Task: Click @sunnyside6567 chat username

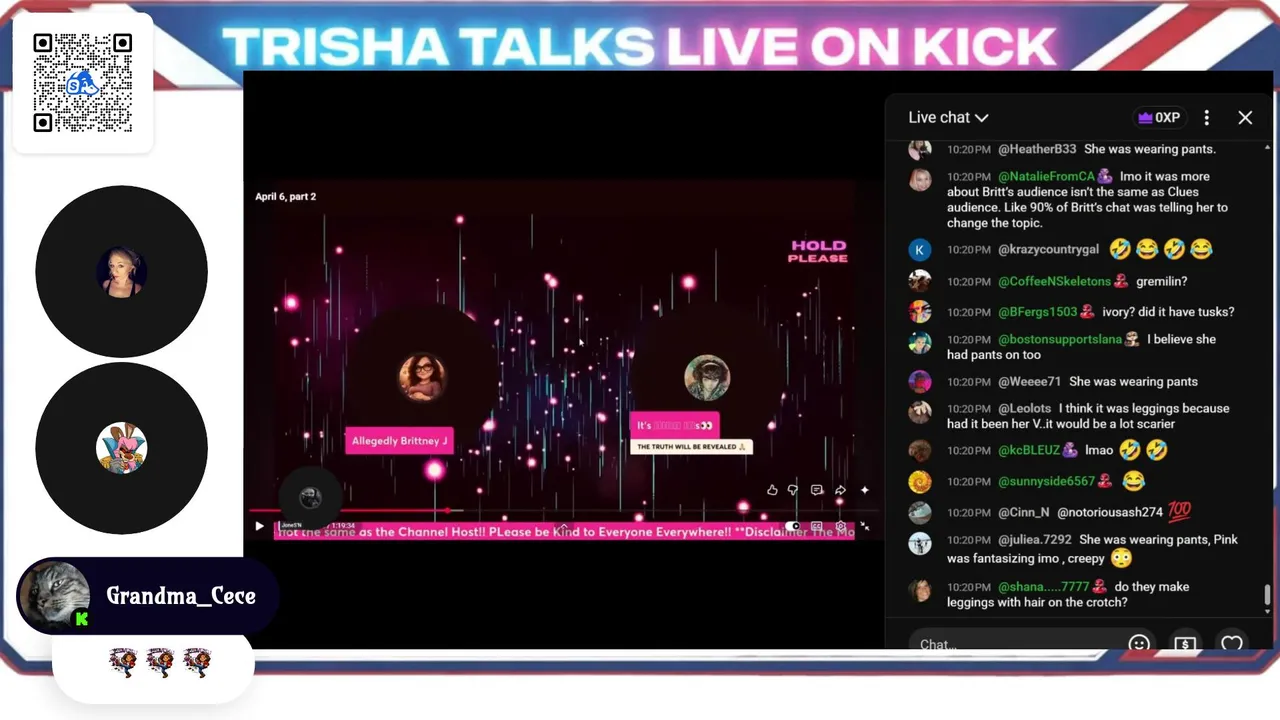Action: pyautogui.click(x=1046, y=481)
